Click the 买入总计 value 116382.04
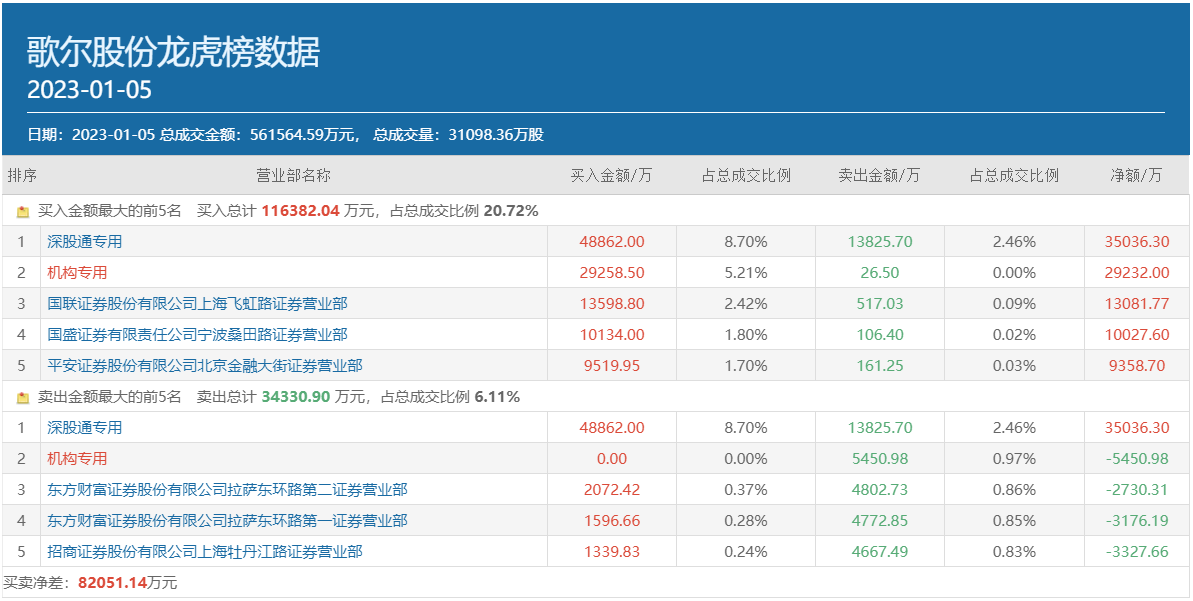Viewport: 1193px width, 601px height. point(301,212)
